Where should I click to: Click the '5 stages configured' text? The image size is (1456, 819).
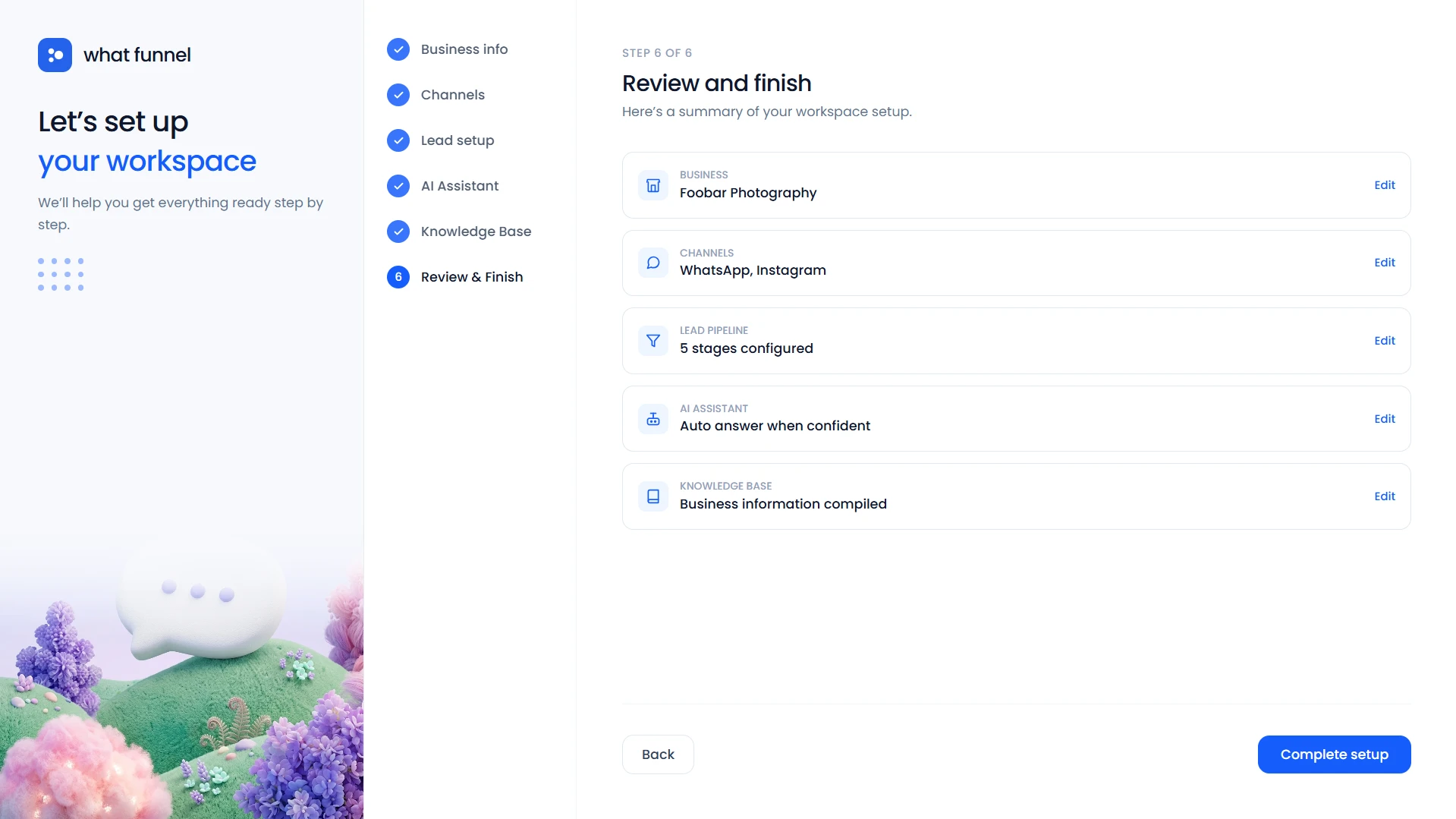pos(747,348)
